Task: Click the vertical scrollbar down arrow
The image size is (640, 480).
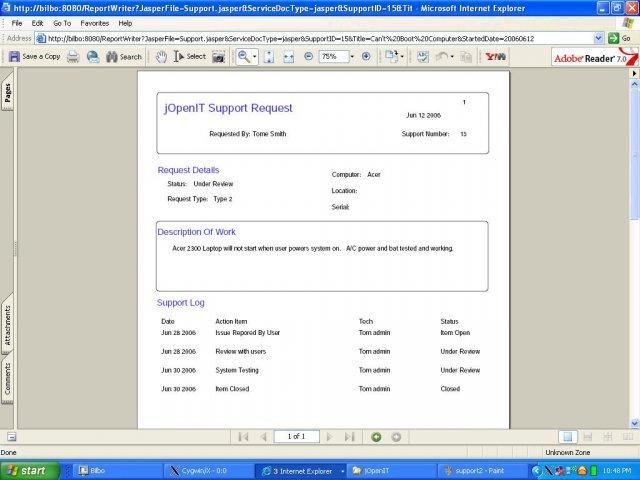Action: 634,423
